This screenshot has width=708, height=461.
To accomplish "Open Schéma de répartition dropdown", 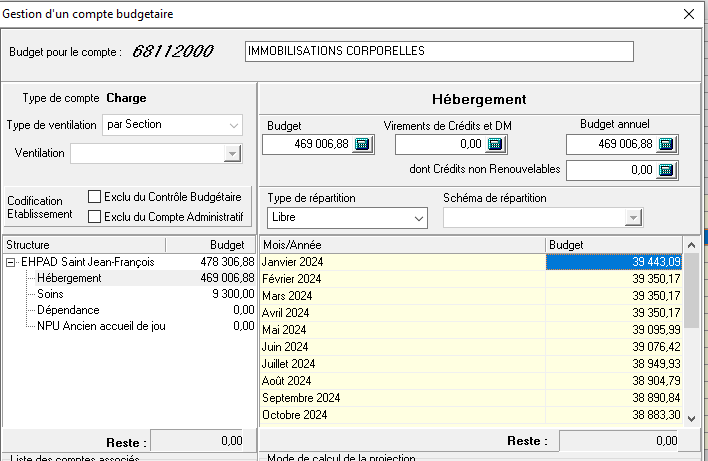I will pos(631,218).
